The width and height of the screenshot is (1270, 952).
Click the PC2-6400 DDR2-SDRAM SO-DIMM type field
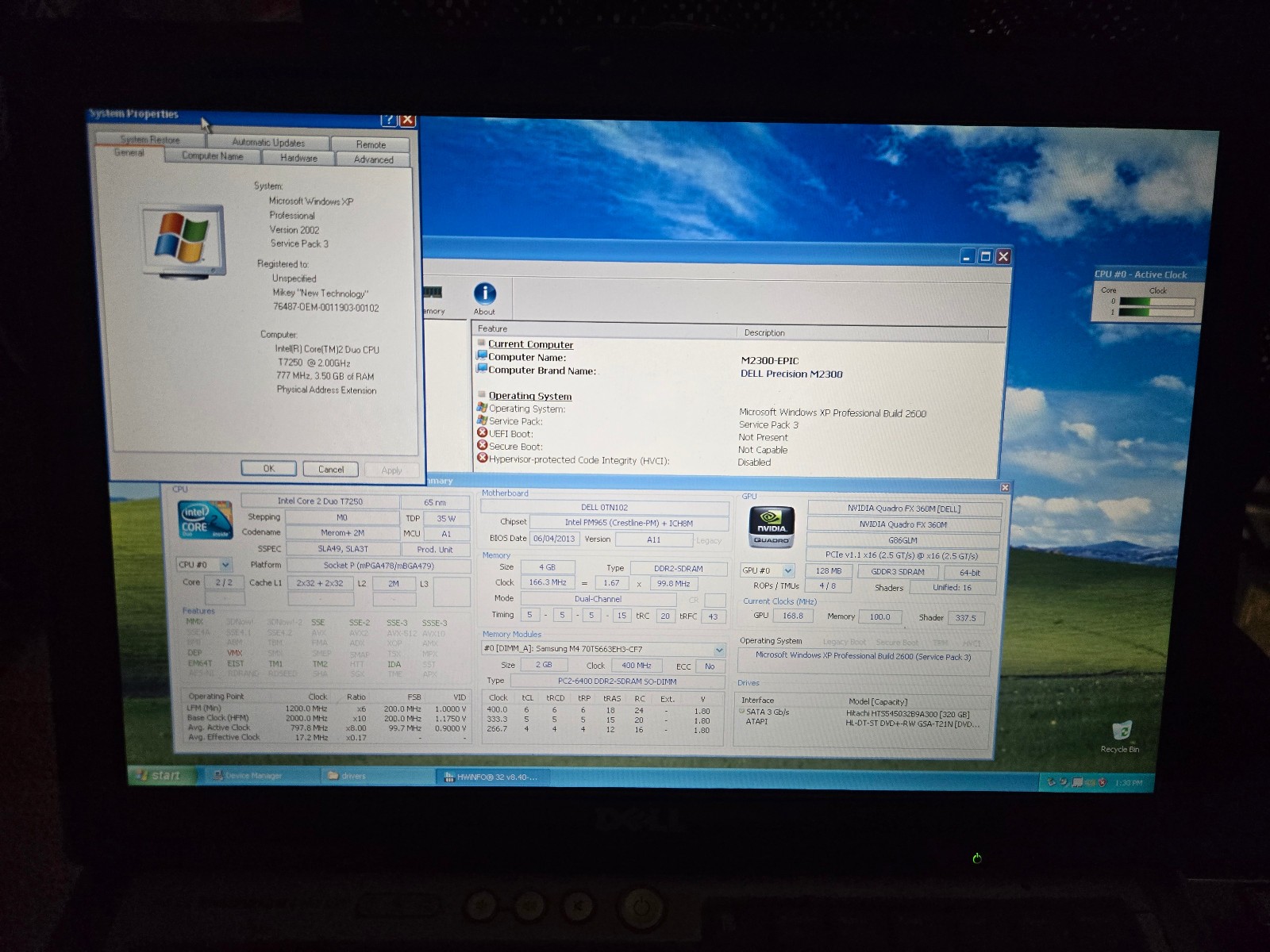point(617,681)
